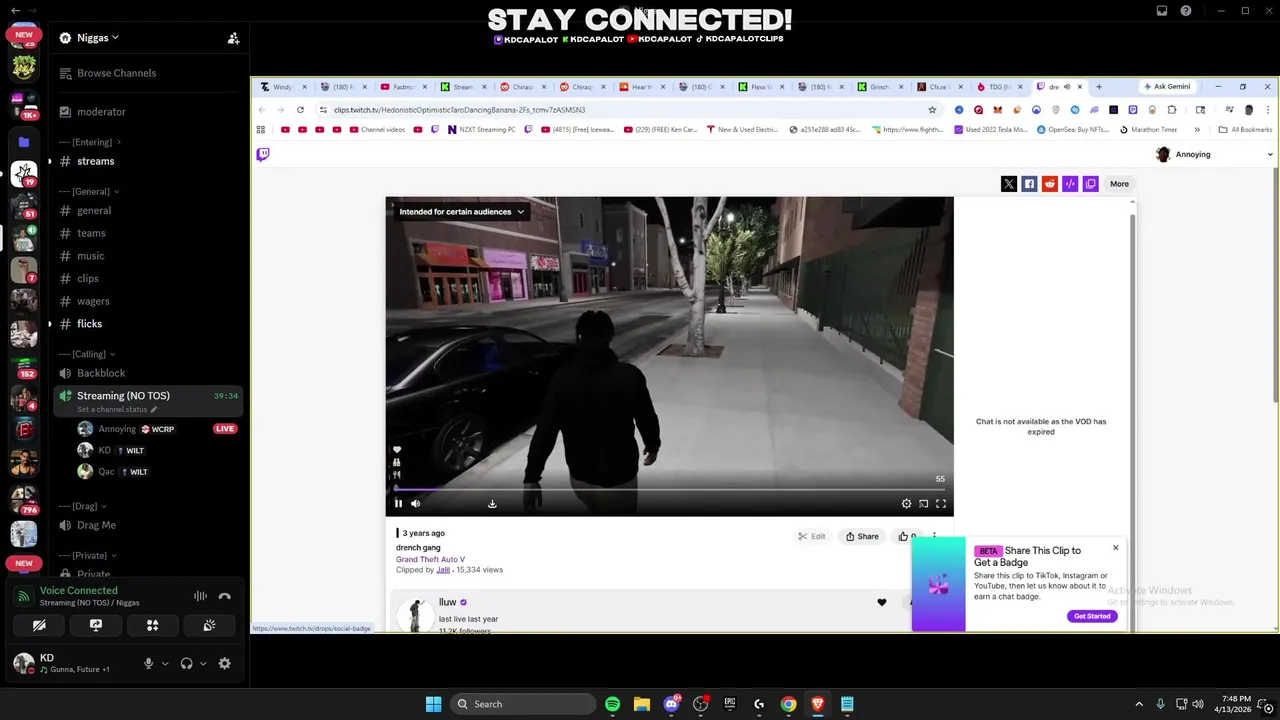Collapse the [Drag] category
1280x720 pixels.
82,506
